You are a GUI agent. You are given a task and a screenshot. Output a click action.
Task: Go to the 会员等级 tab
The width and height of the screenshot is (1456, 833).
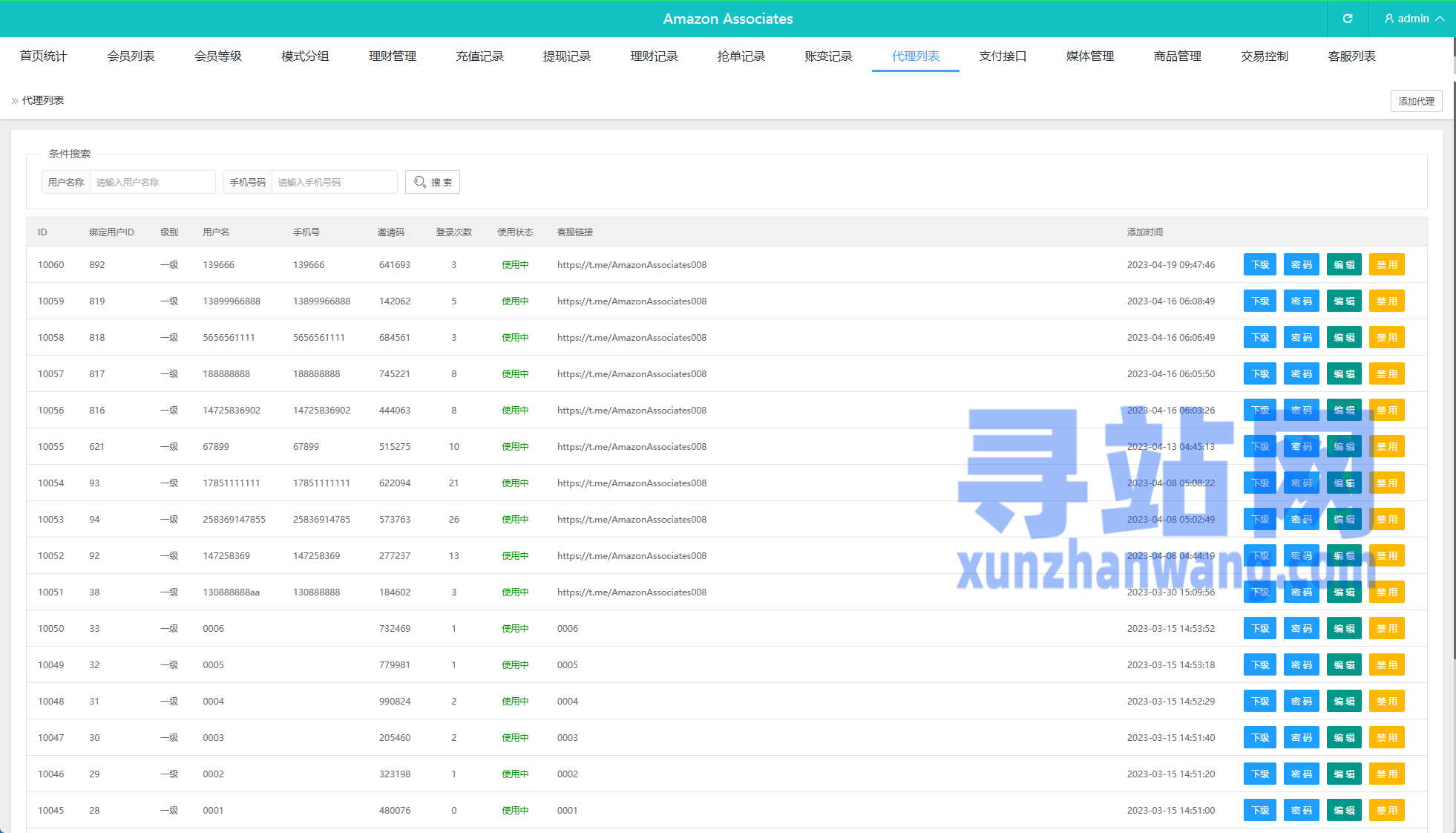point(218,56)
